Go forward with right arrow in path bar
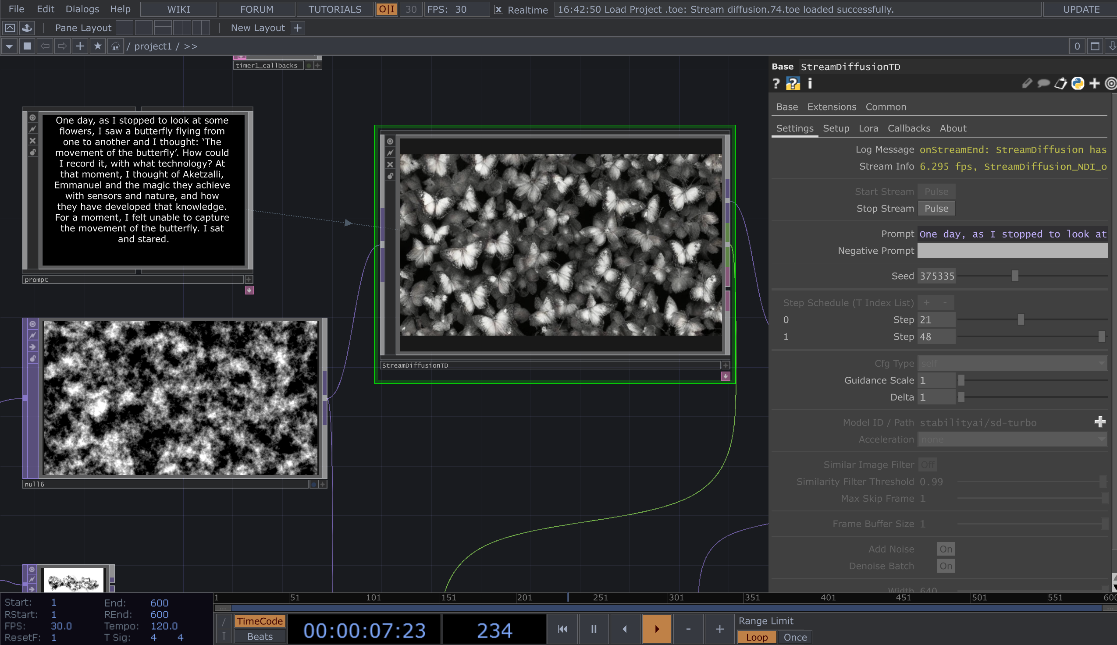Viewport: 1117px width, 645px height. point(62,46)
